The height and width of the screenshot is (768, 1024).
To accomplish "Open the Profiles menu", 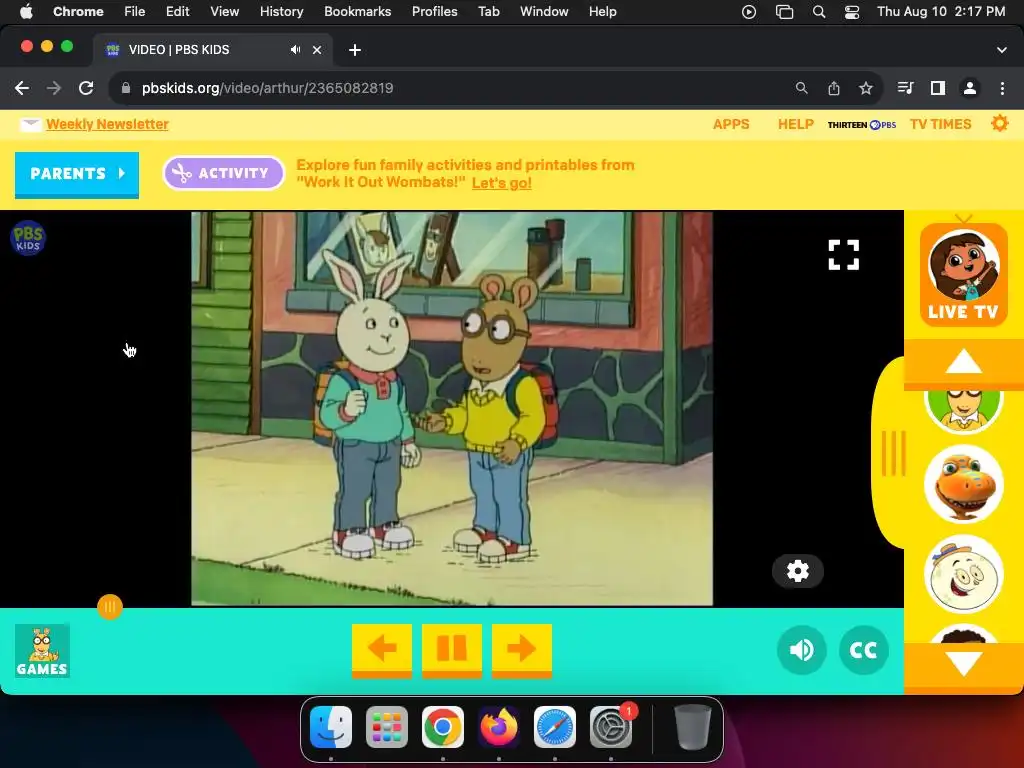I will (434, 12).
